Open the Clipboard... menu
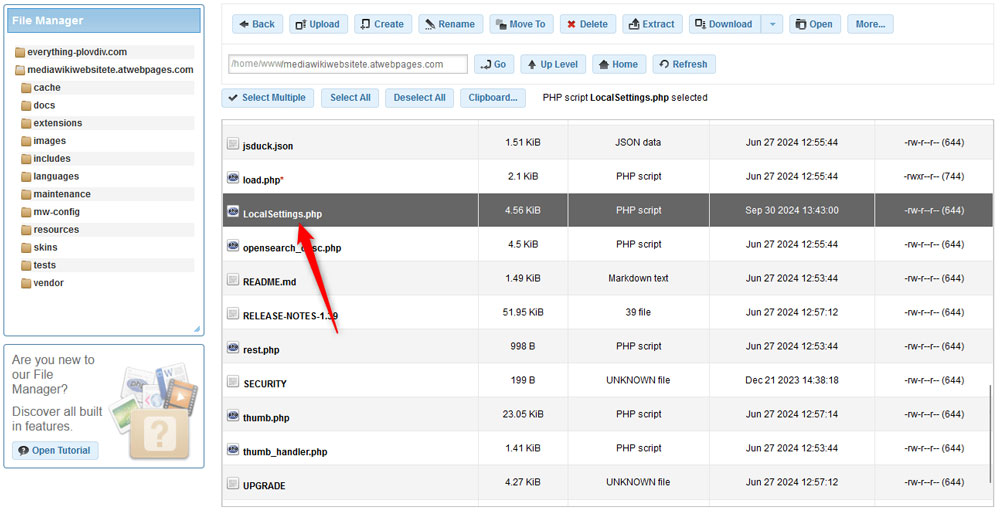The image size is (1000, 512). coord(492,98)
